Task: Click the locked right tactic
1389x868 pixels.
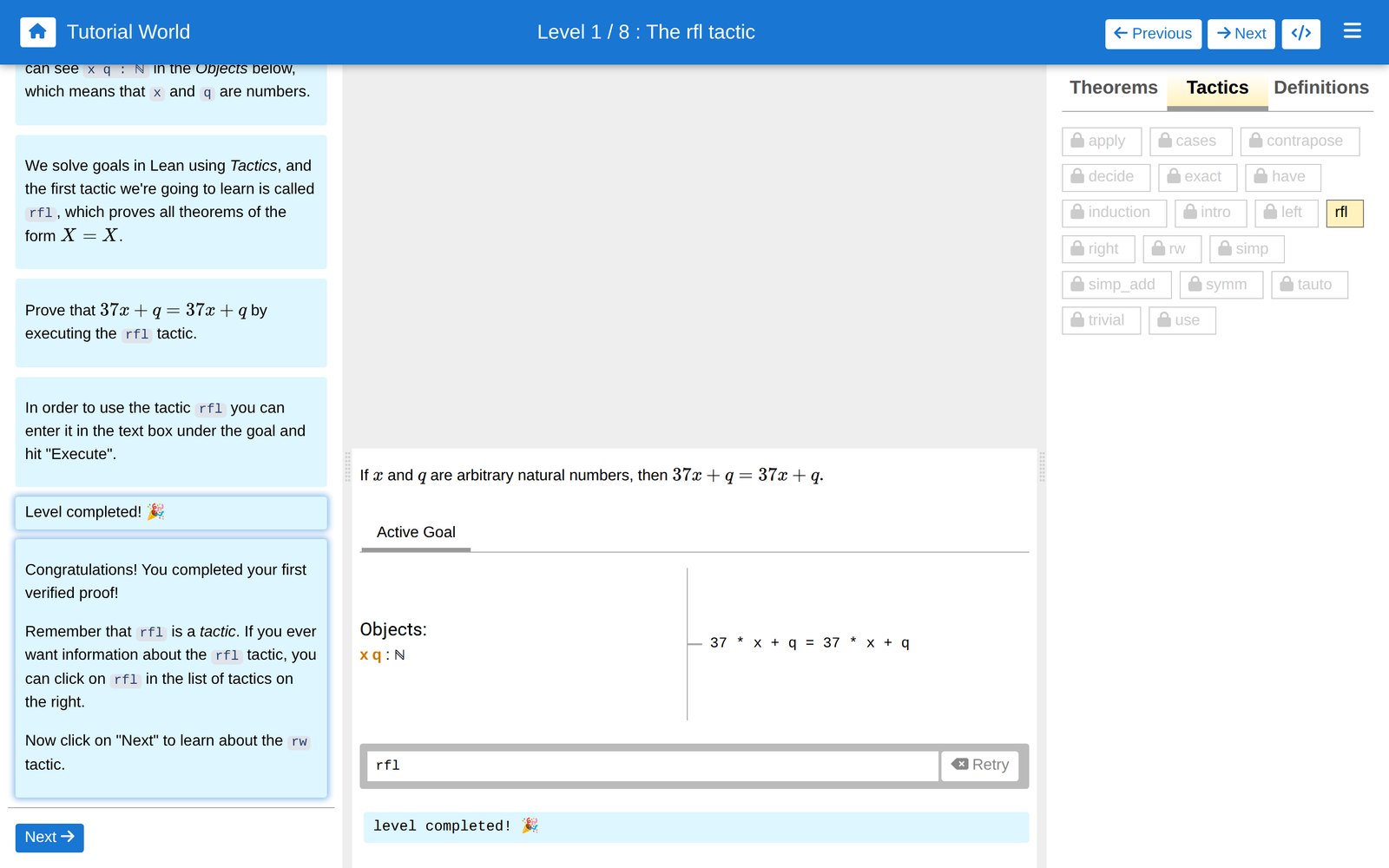Action: click(x=1097, y=249)
